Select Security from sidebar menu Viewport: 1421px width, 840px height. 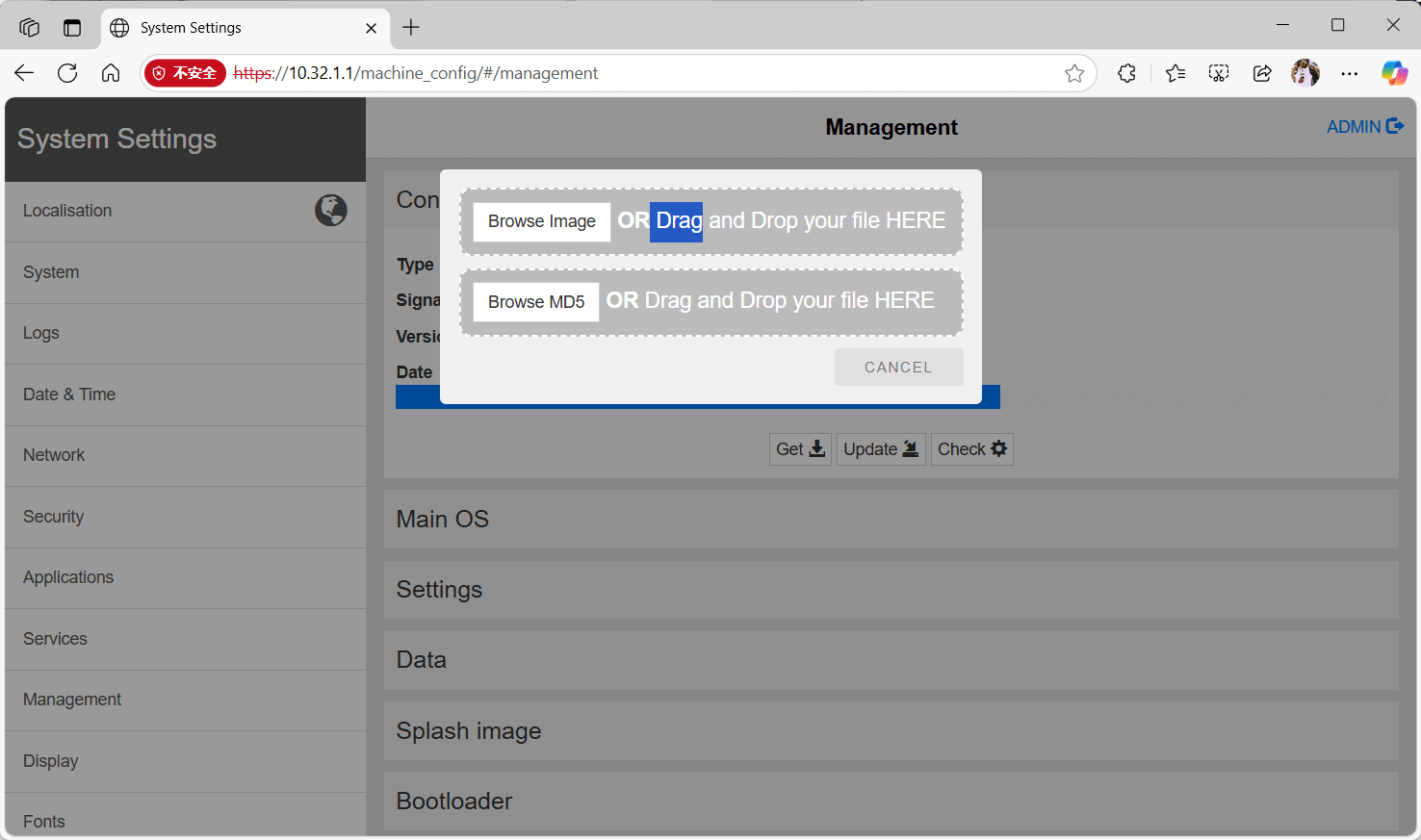54,517
